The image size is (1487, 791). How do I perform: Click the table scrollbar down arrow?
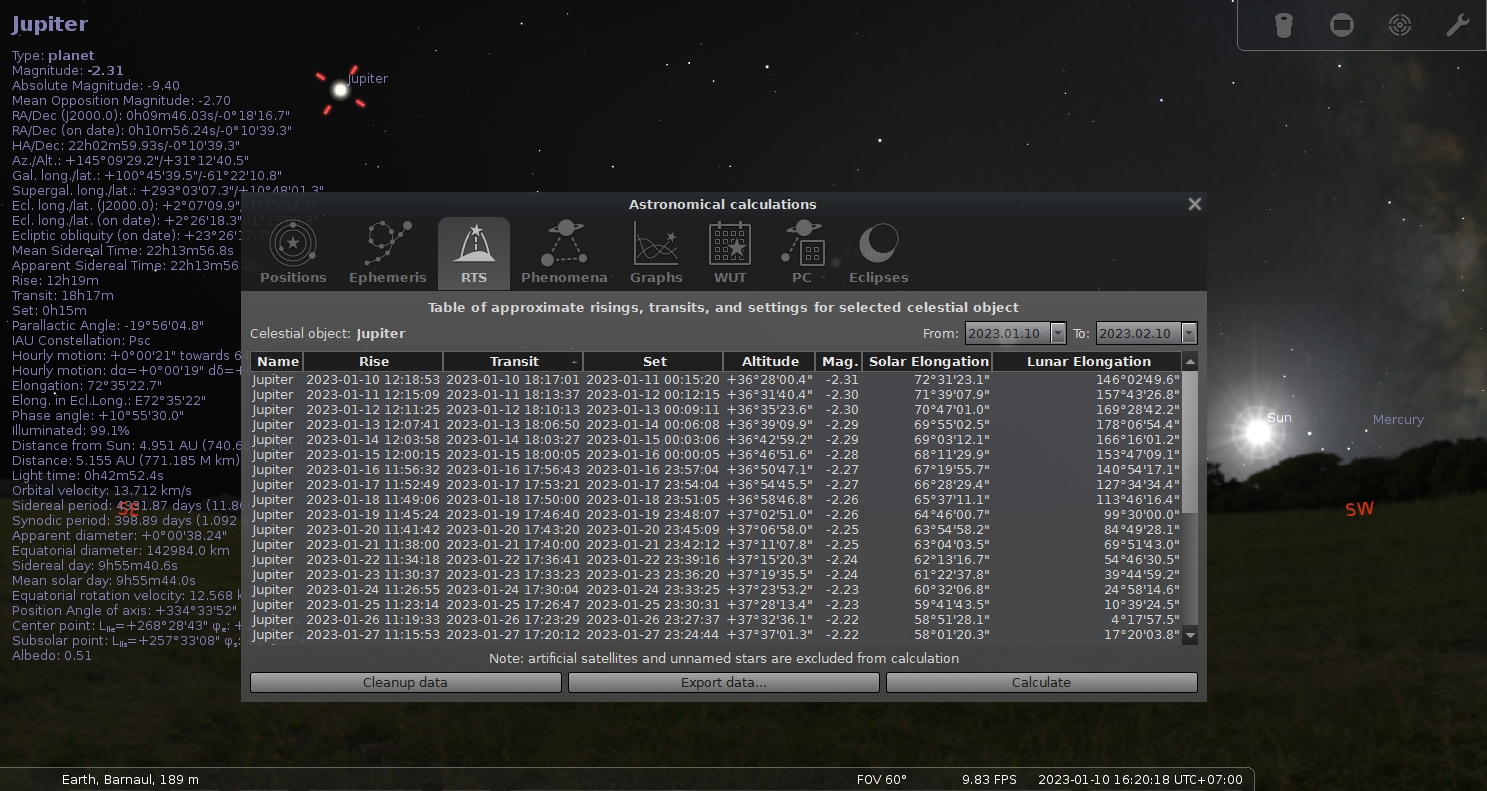[1190, 635]
